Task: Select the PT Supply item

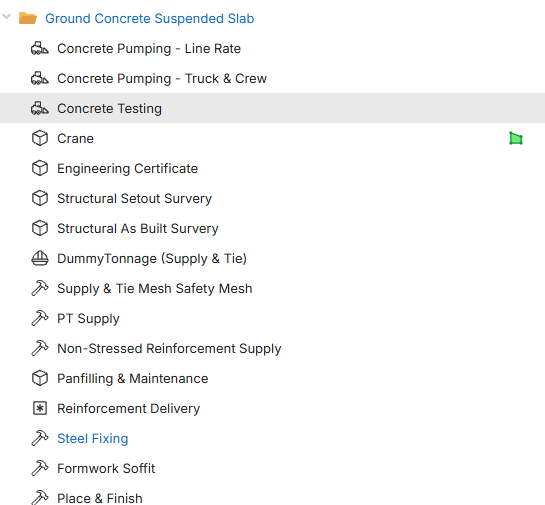Action: tap(88, 319)
